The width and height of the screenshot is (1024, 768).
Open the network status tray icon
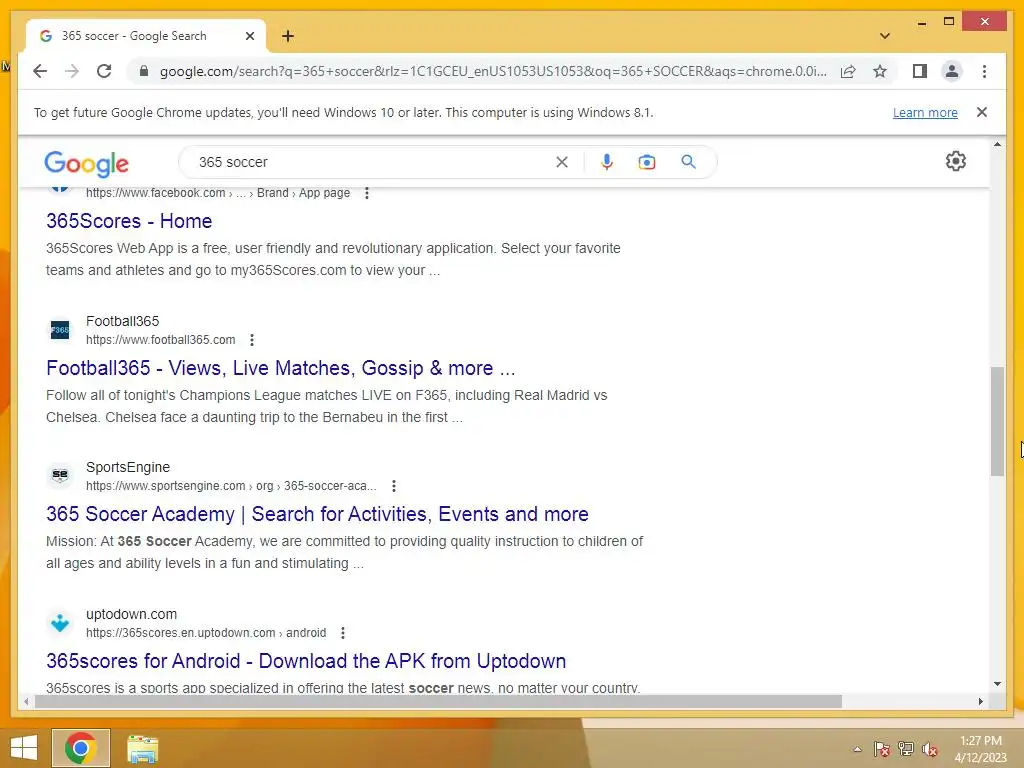click(906, 749)
